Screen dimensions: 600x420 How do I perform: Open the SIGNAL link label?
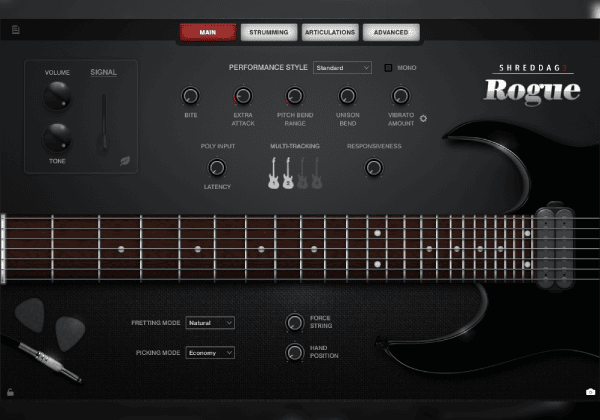pos(103,72)
